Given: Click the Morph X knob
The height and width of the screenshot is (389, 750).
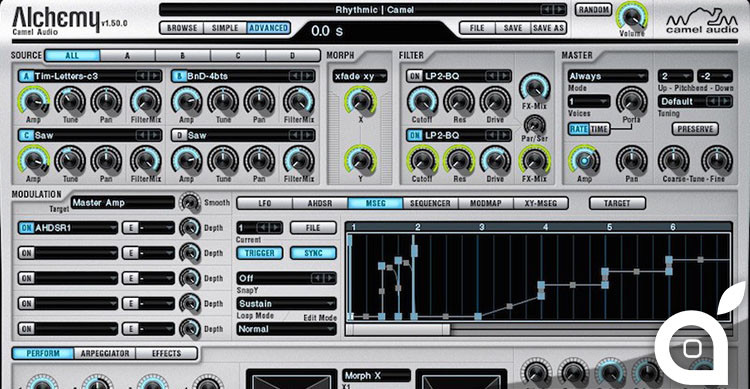Looking at the screenshot, I should tap(360, 101).
